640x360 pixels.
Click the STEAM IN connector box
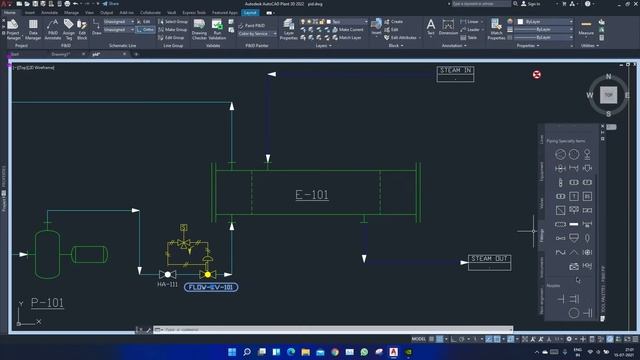456,74
